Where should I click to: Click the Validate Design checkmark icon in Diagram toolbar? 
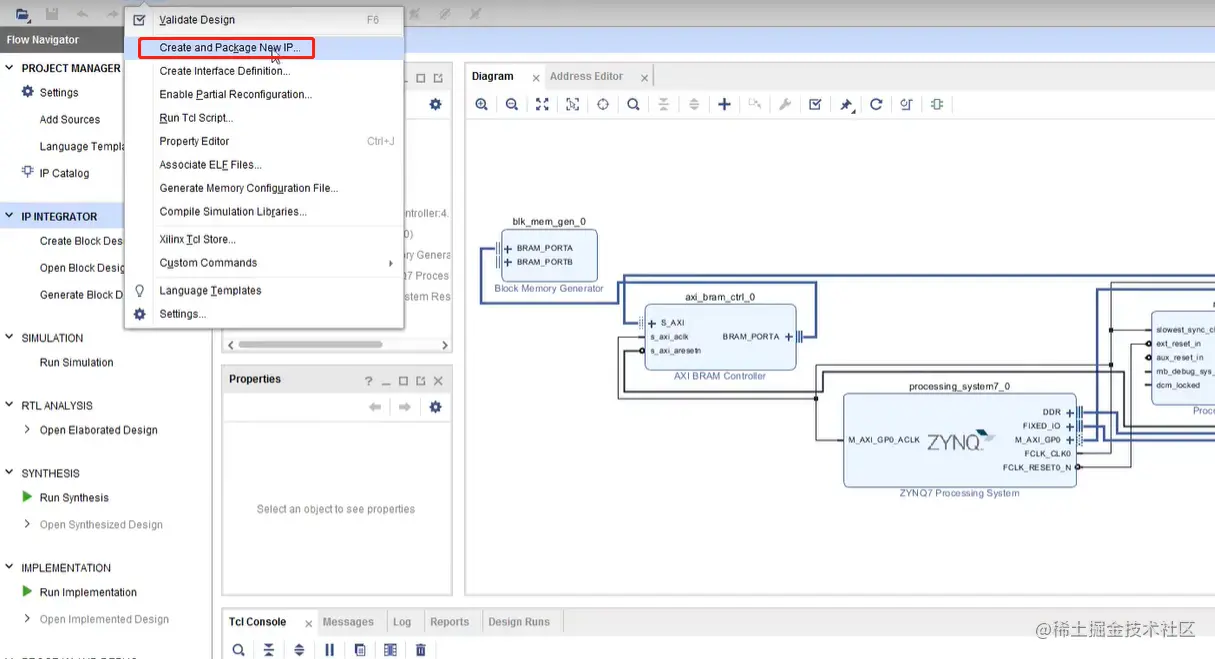point(815,104)
